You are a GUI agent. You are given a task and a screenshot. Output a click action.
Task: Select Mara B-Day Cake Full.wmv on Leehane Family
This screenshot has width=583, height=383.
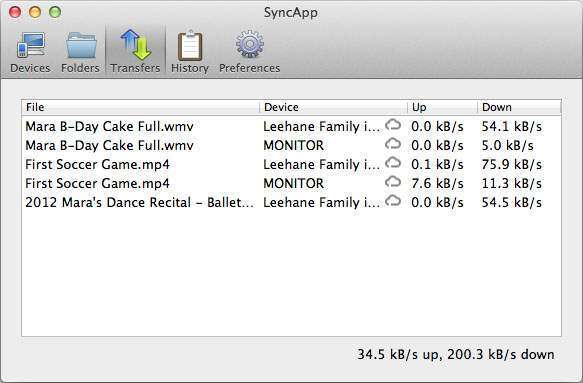(x=292, y=126)
